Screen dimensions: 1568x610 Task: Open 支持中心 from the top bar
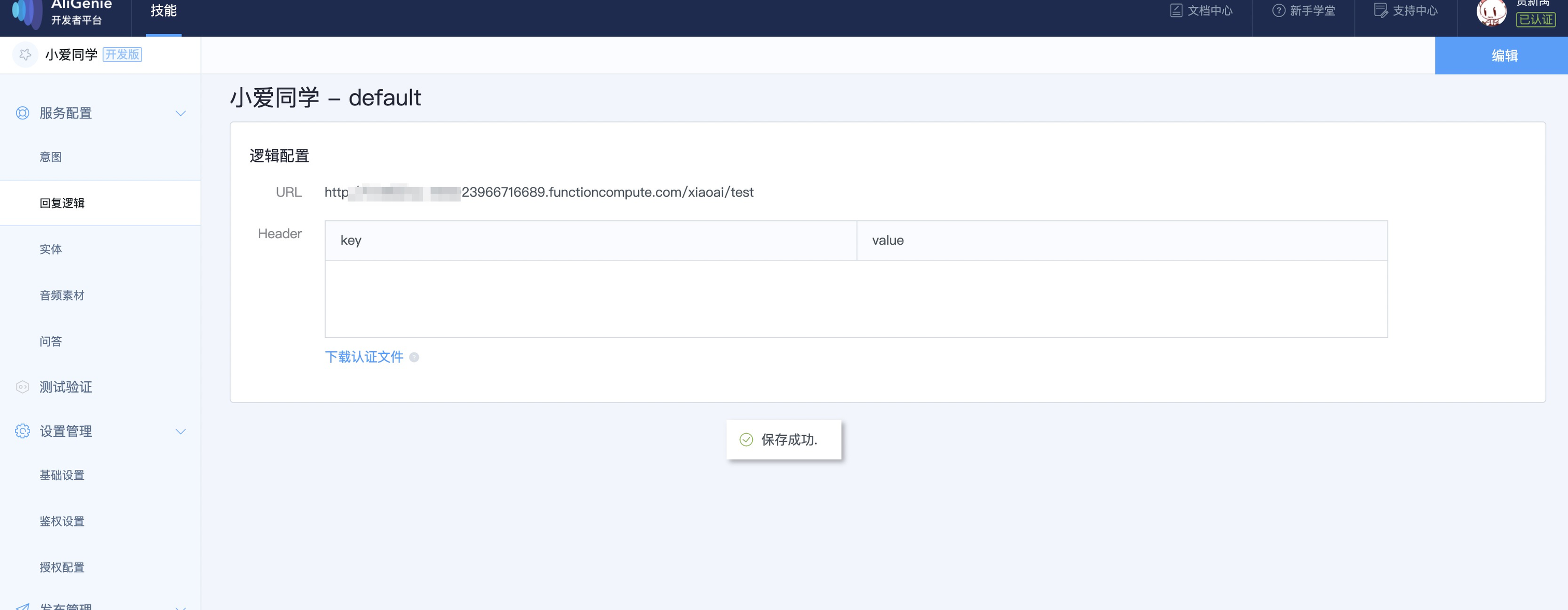(x=1406, y=11)
